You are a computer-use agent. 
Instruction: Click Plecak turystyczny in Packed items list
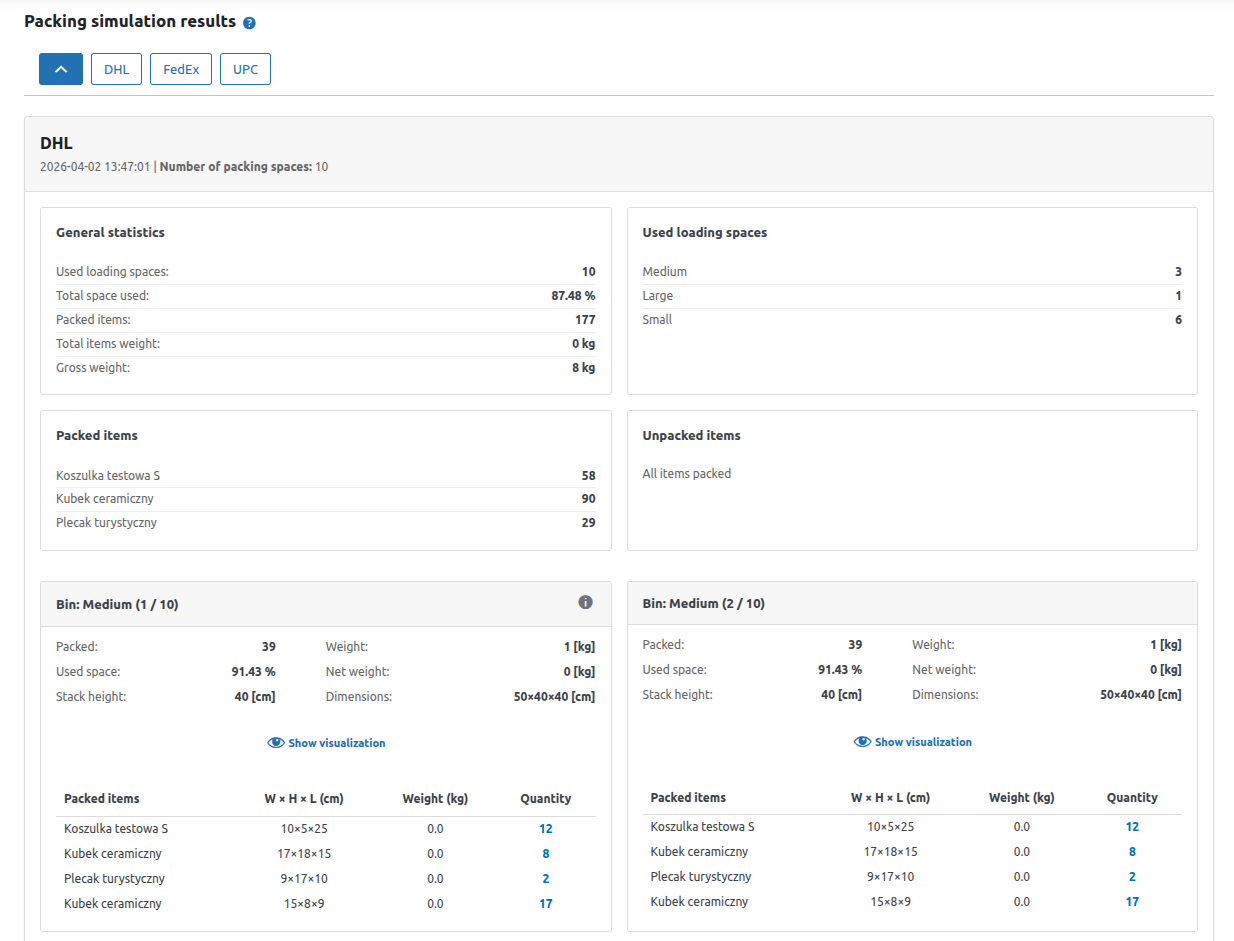pos(106,522)
